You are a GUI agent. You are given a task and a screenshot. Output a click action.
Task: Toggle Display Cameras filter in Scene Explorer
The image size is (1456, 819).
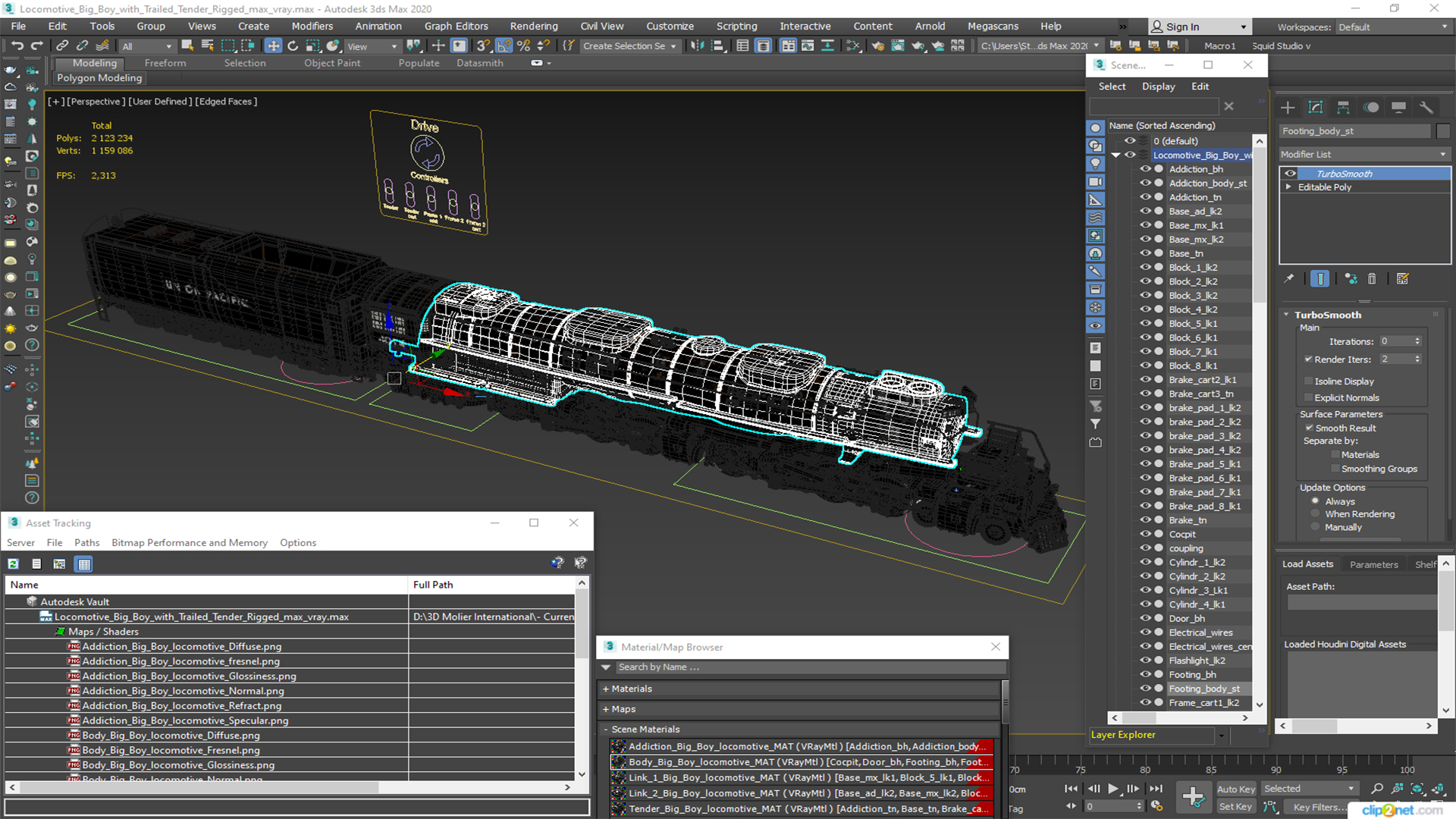click(1095, 182)
